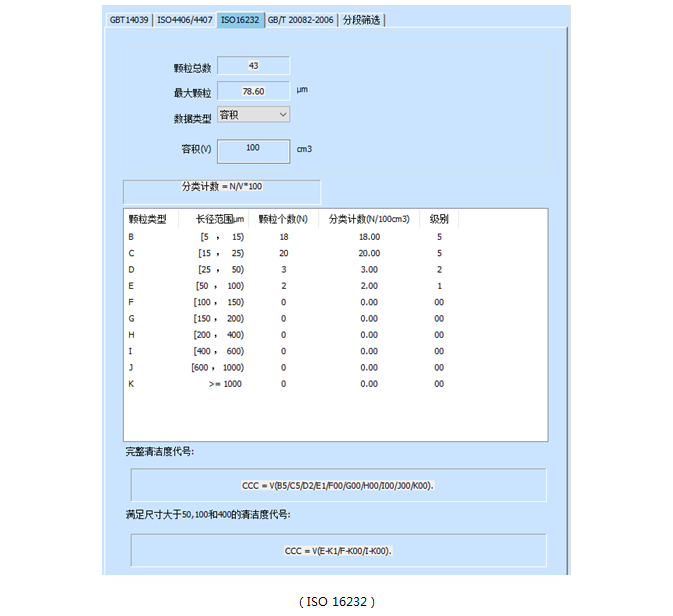The width and height of the screenshot is (673, 616).
Task: Expand the 数据类型 dropdown showing 容积
Action: tap(253, 115)
